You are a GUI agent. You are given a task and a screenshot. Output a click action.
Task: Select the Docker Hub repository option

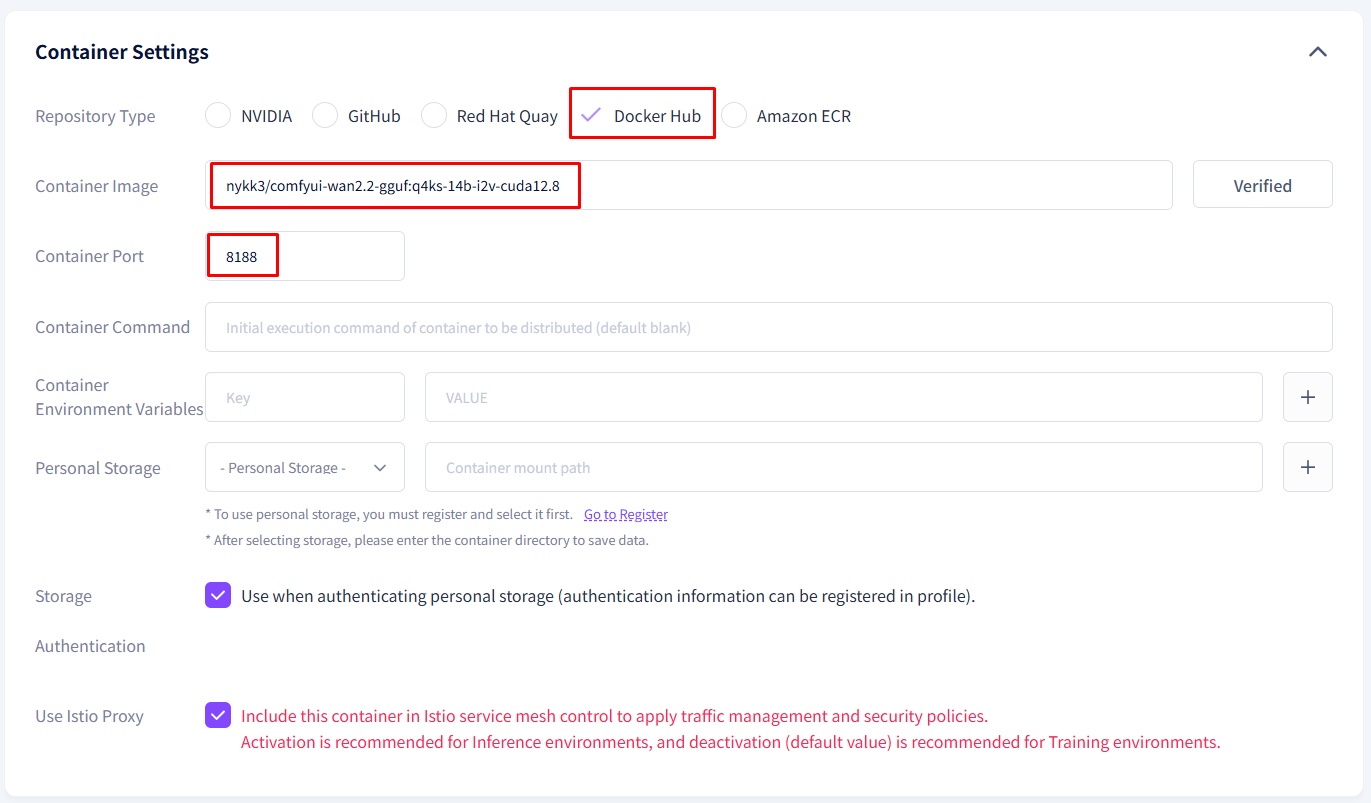pos(656,116)
